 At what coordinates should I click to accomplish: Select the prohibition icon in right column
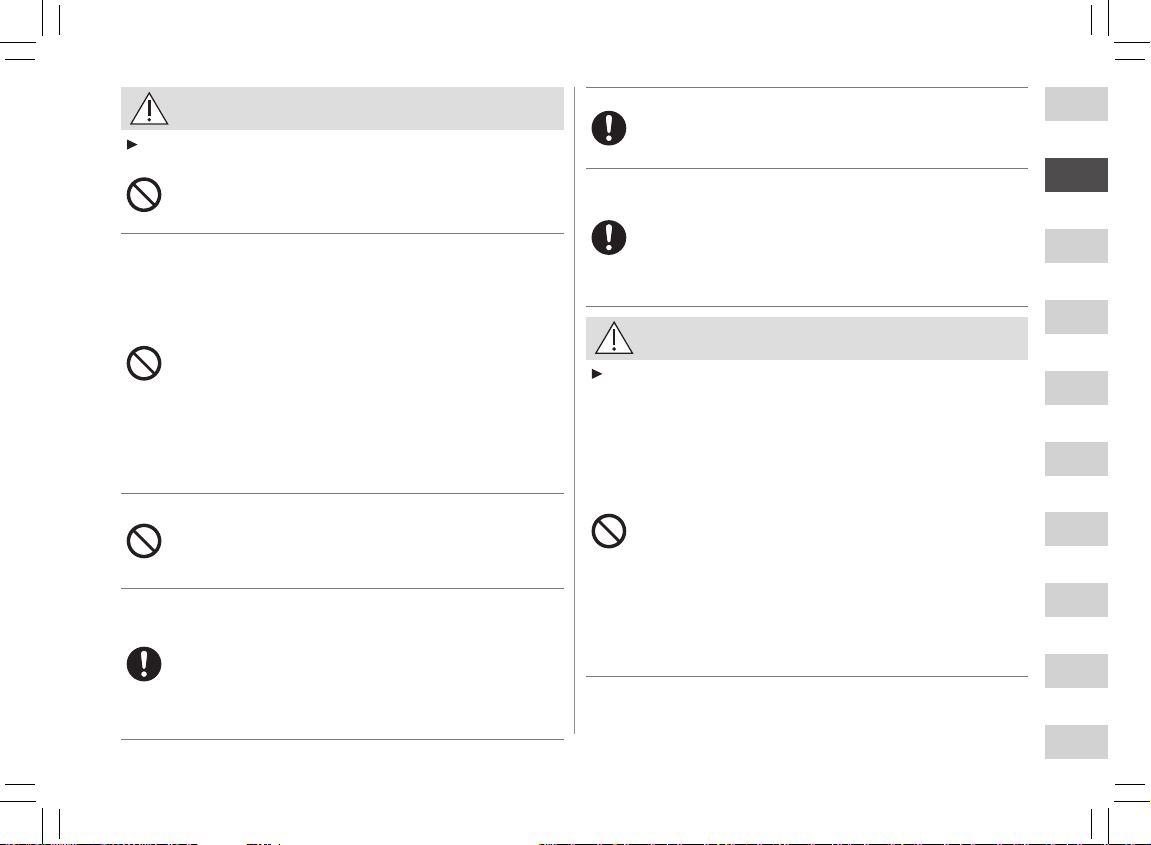point(609,531)
